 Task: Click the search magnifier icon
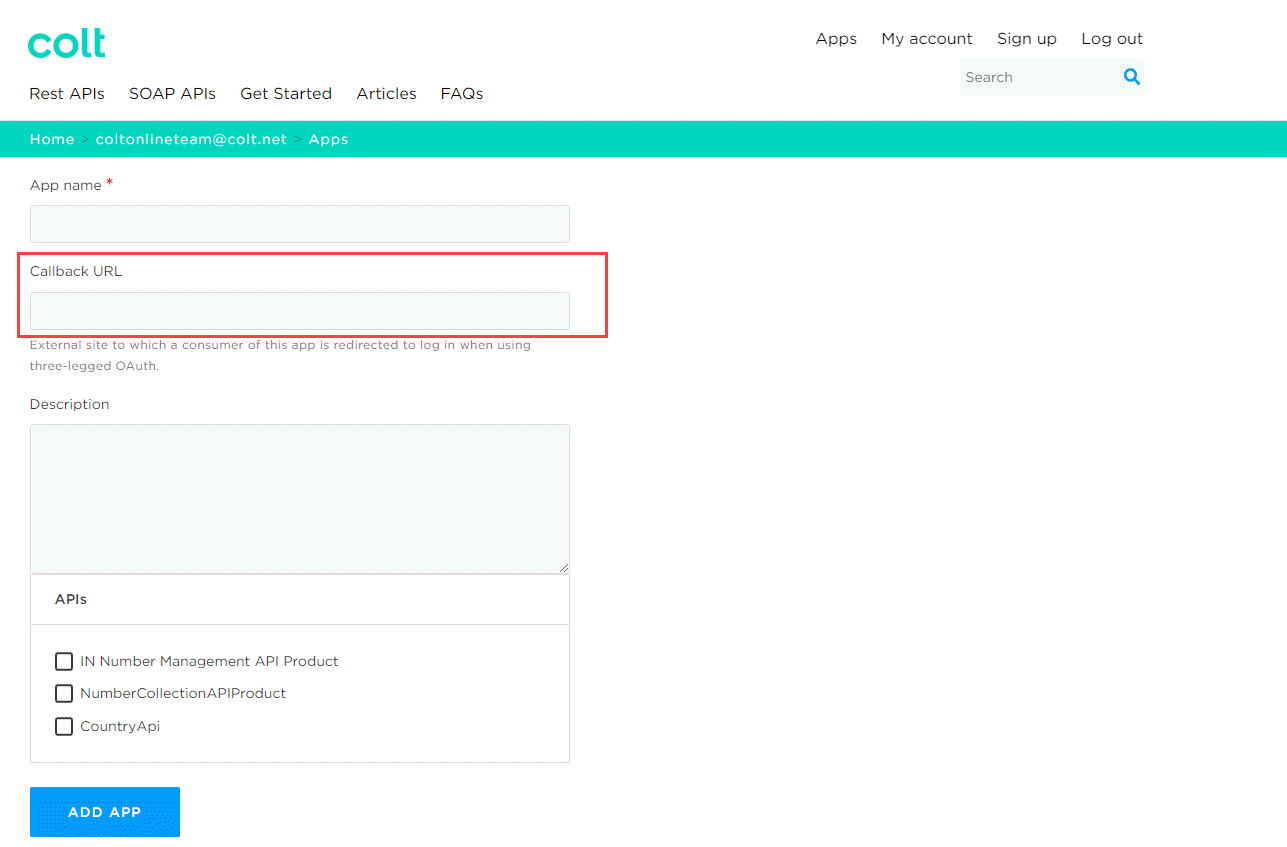pos(1131,77)
